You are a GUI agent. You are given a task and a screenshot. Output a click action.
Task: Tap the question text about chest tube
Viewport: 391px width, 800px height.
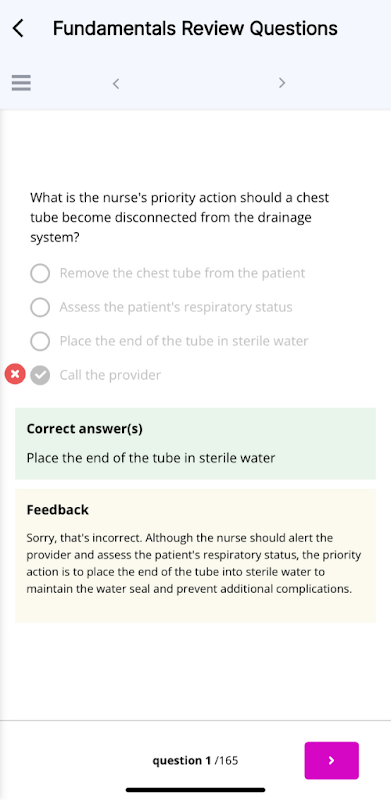coord(180,218)
